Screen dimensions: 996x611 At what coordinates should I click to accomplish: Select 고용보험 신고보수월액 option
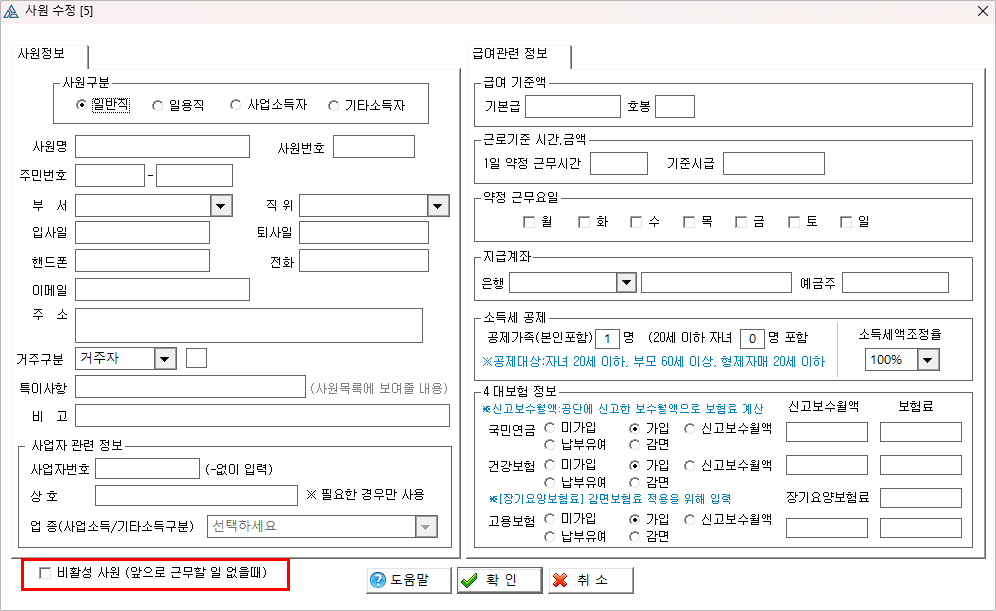(x=690, y=520)
